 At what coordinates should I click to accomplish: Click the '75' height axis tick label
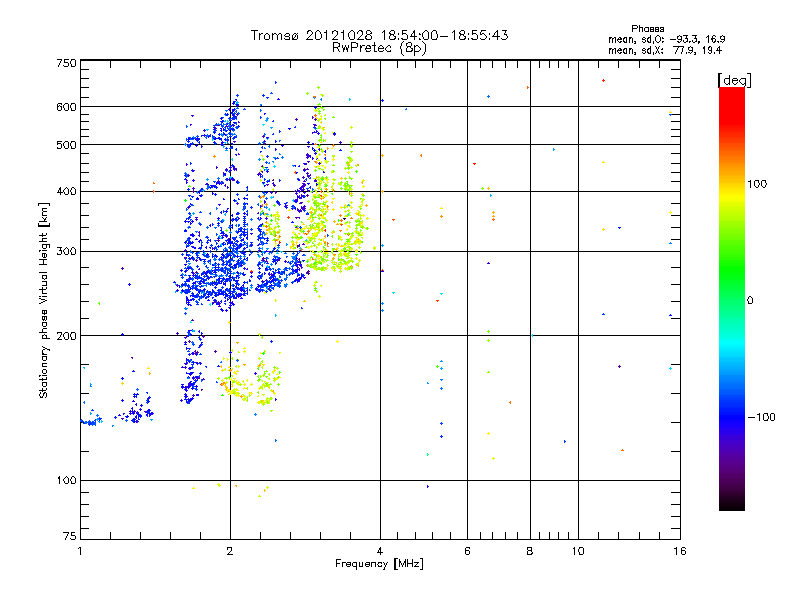tap(70, 536)
